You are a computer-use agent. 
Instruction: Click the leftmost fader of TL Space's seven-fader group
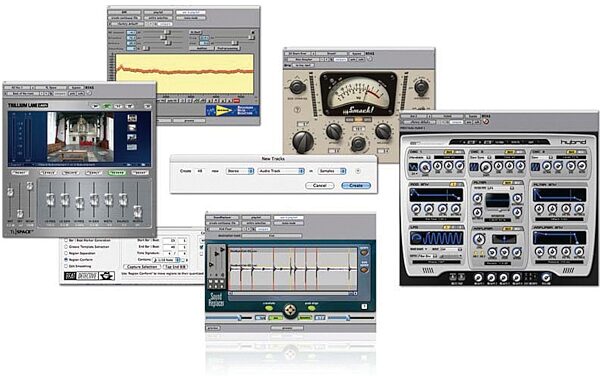[50, 200]
